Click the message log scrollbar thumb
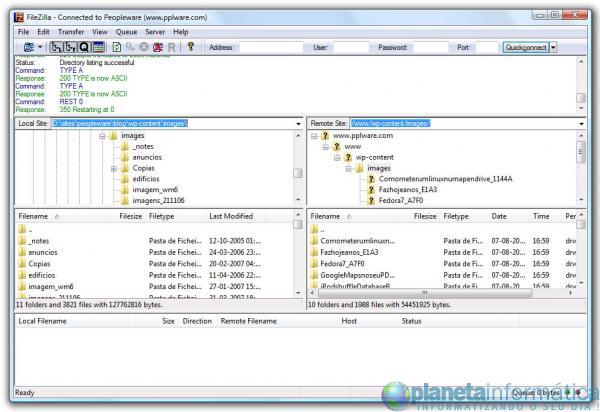This screenshot has width=600, height=412. (581, 98)
